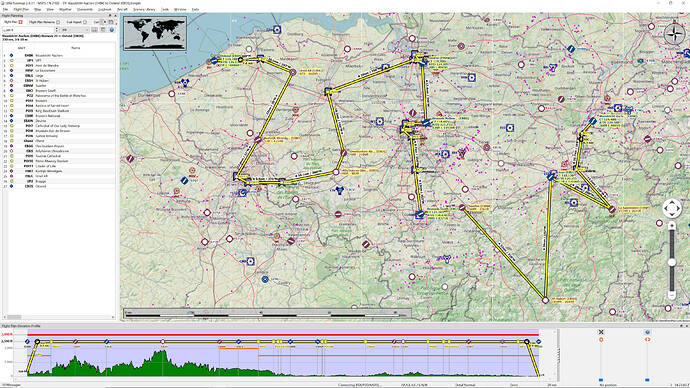Click the help icon beside the elevation profile
The image size is (690, 388).
[647, 332]
